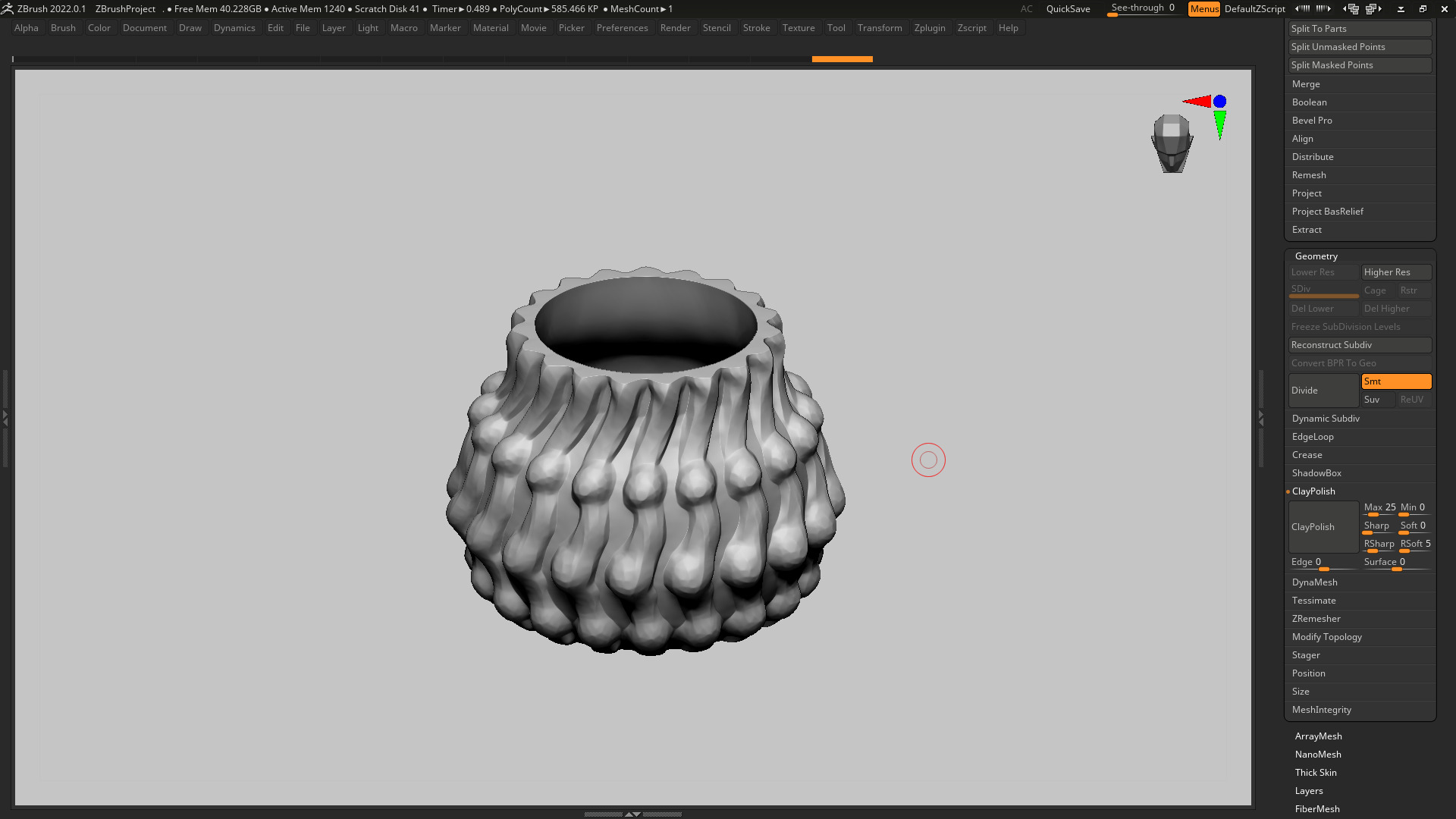
Task: Click the blue Z axis dot
Action: click(x=1219, y=101)
